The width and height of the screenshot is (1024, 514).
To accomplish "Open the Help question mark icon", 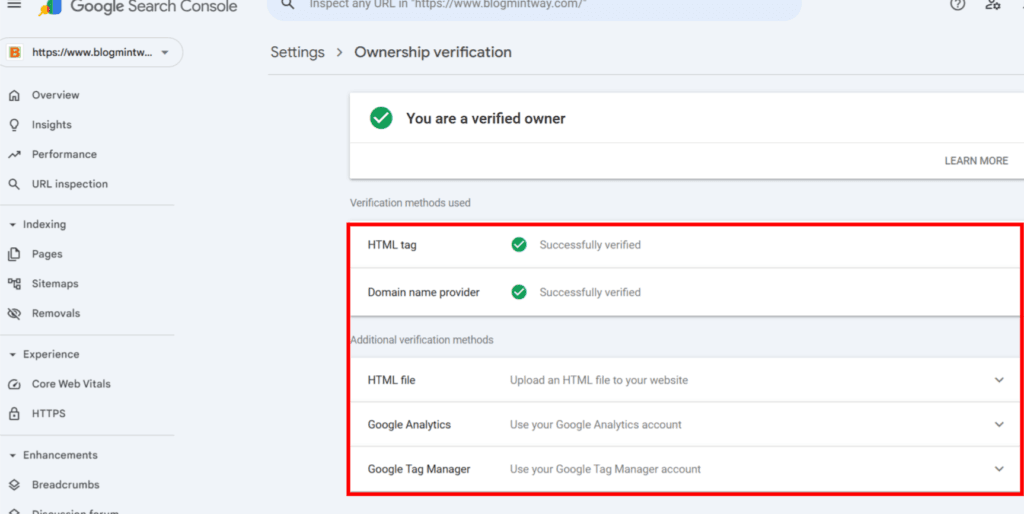I will click(957, 5).
